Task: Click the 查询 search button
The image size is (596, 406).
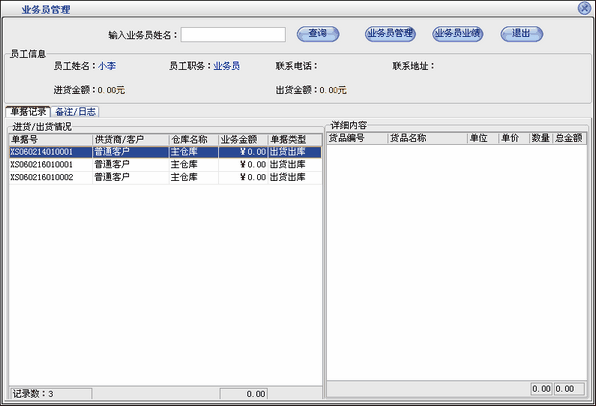Action: click(318, 34)
